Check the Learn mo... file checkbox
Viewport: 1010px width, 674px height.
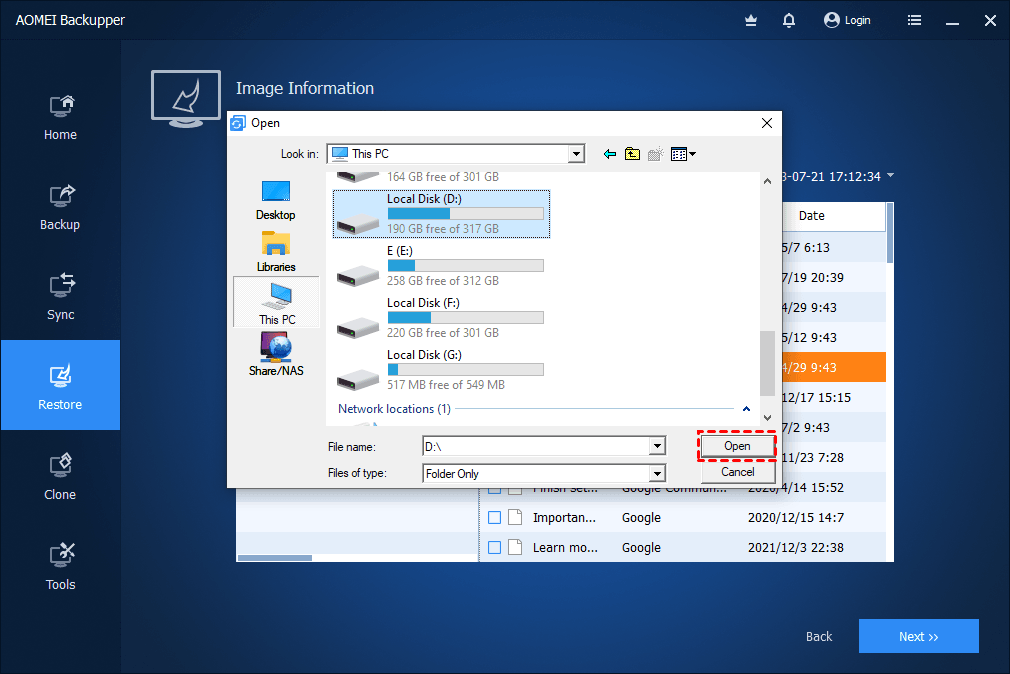pos(495,548)
